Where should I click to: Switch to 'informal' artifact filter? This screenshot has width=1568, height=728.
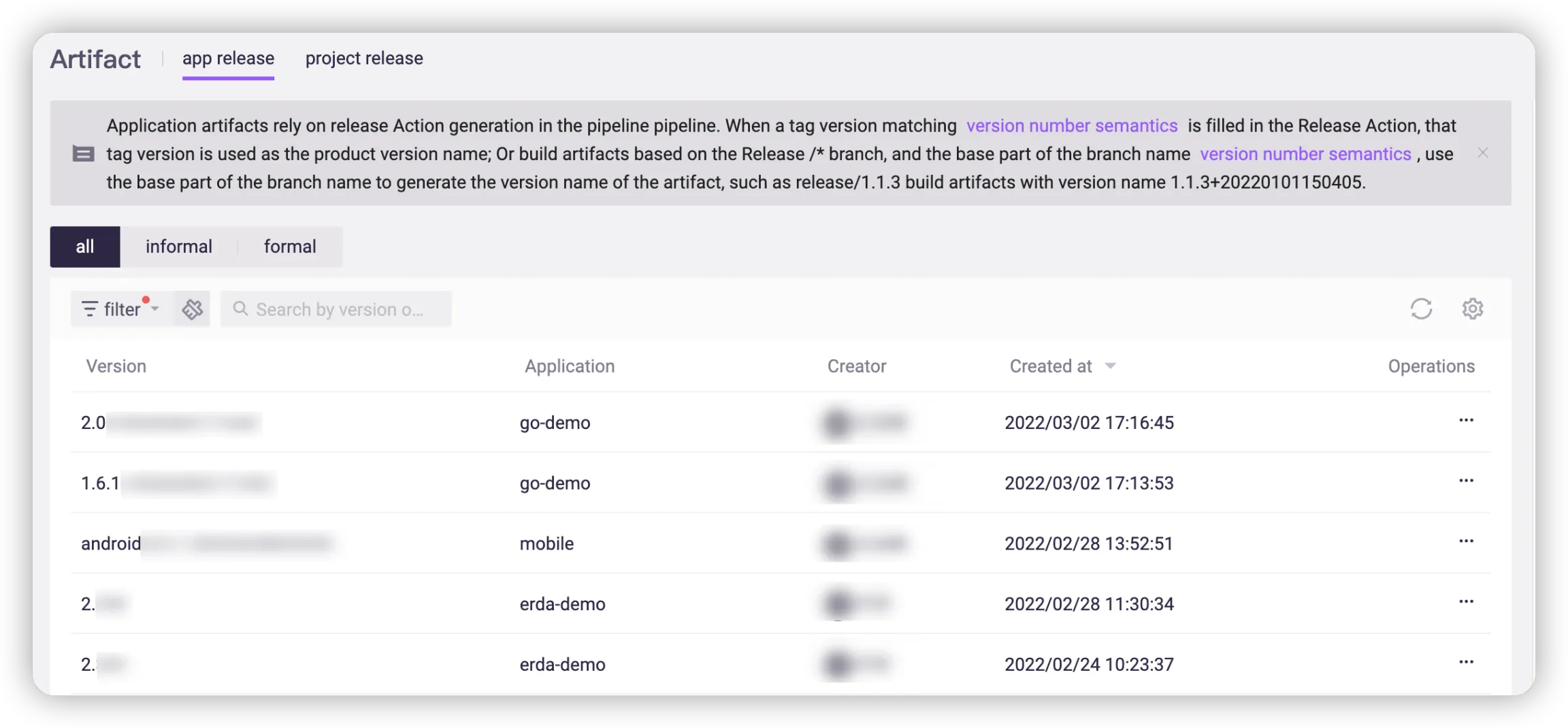pos(178,247)
